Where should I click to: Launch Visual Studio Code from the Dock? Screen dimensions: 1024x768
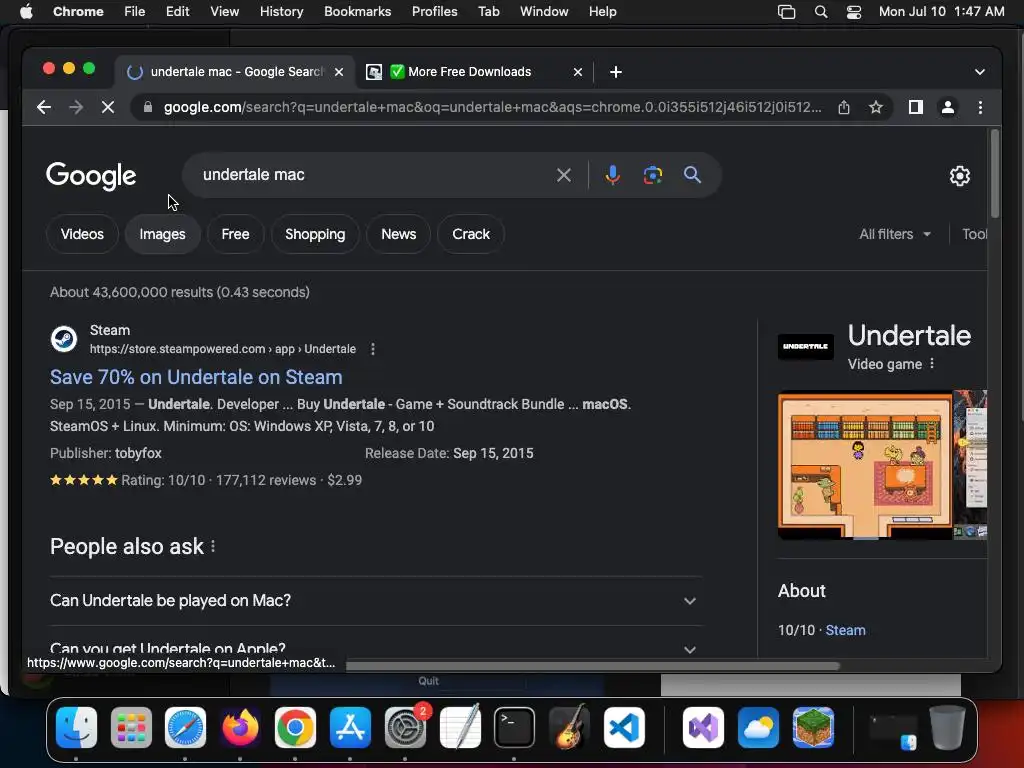[x=624, y=728]
